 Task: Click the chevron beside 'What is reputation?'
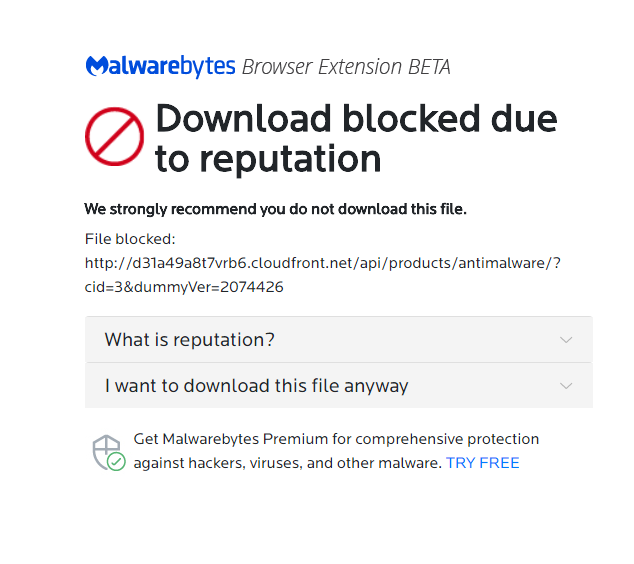pyautogui.click(x=566, y=340)
